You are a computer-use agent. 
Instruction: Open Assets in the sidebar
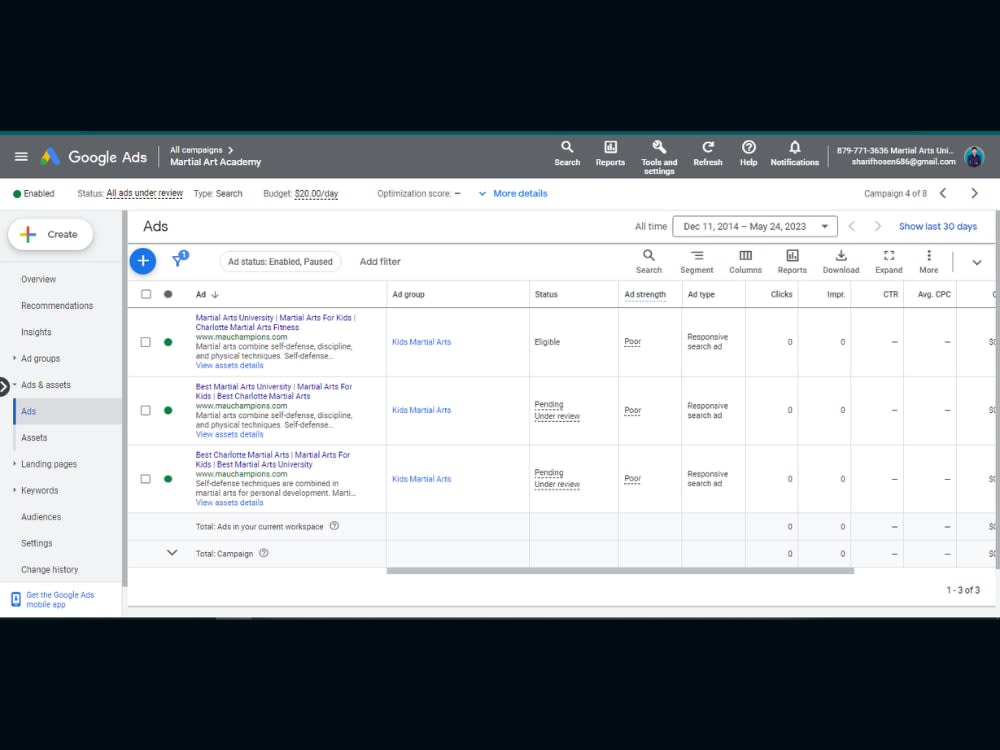point(34,438)
